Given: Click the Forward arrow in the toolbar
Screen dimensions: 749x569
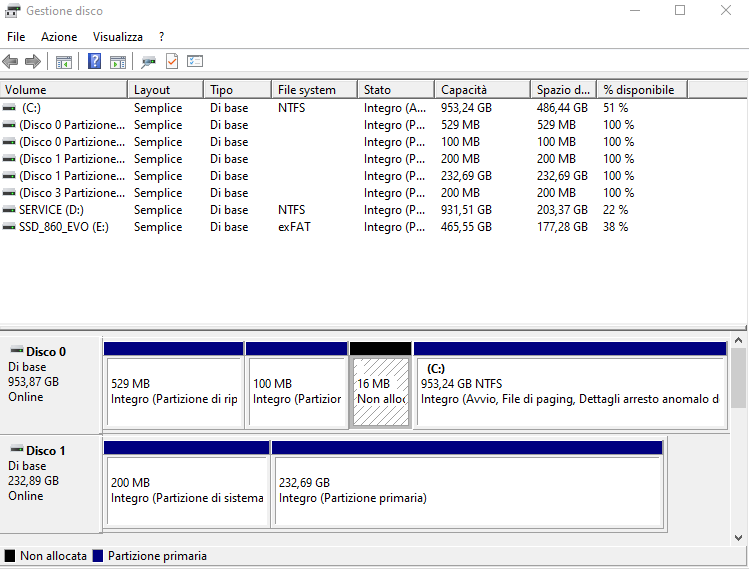Looking at the screenshot, I should pos(32,62).
